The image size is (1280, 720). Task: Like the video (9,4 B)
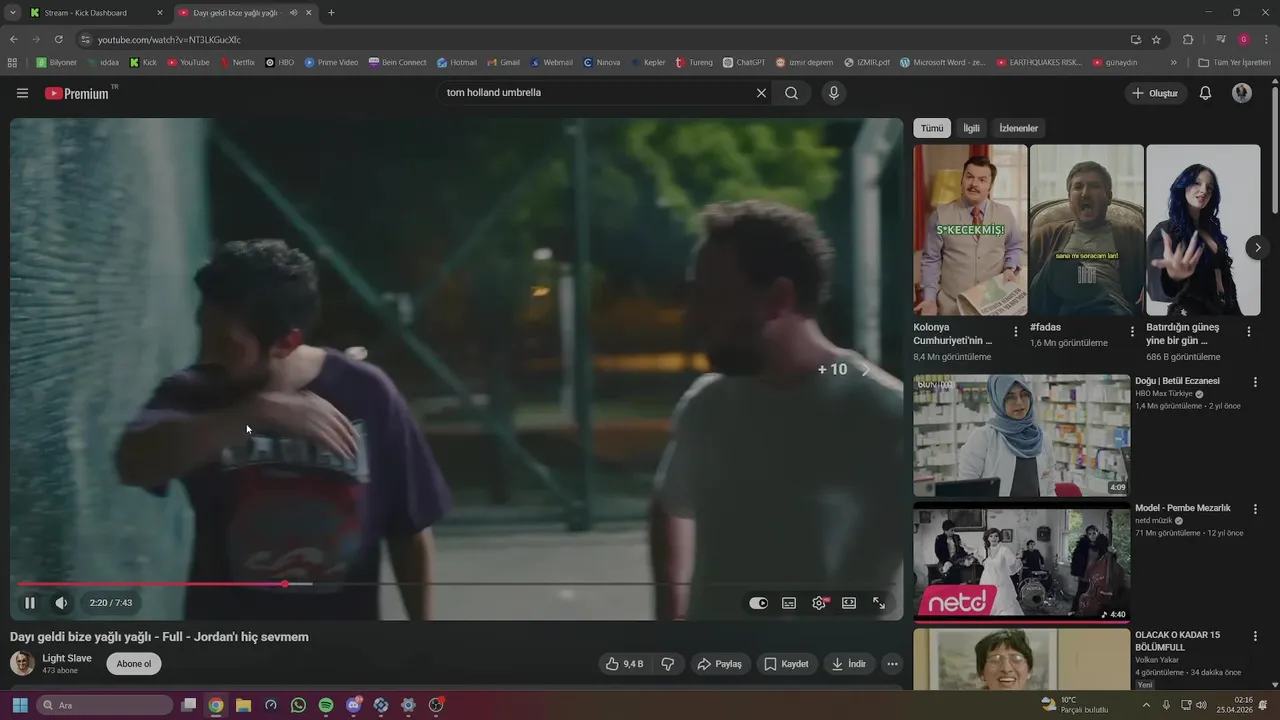(624, 664)
